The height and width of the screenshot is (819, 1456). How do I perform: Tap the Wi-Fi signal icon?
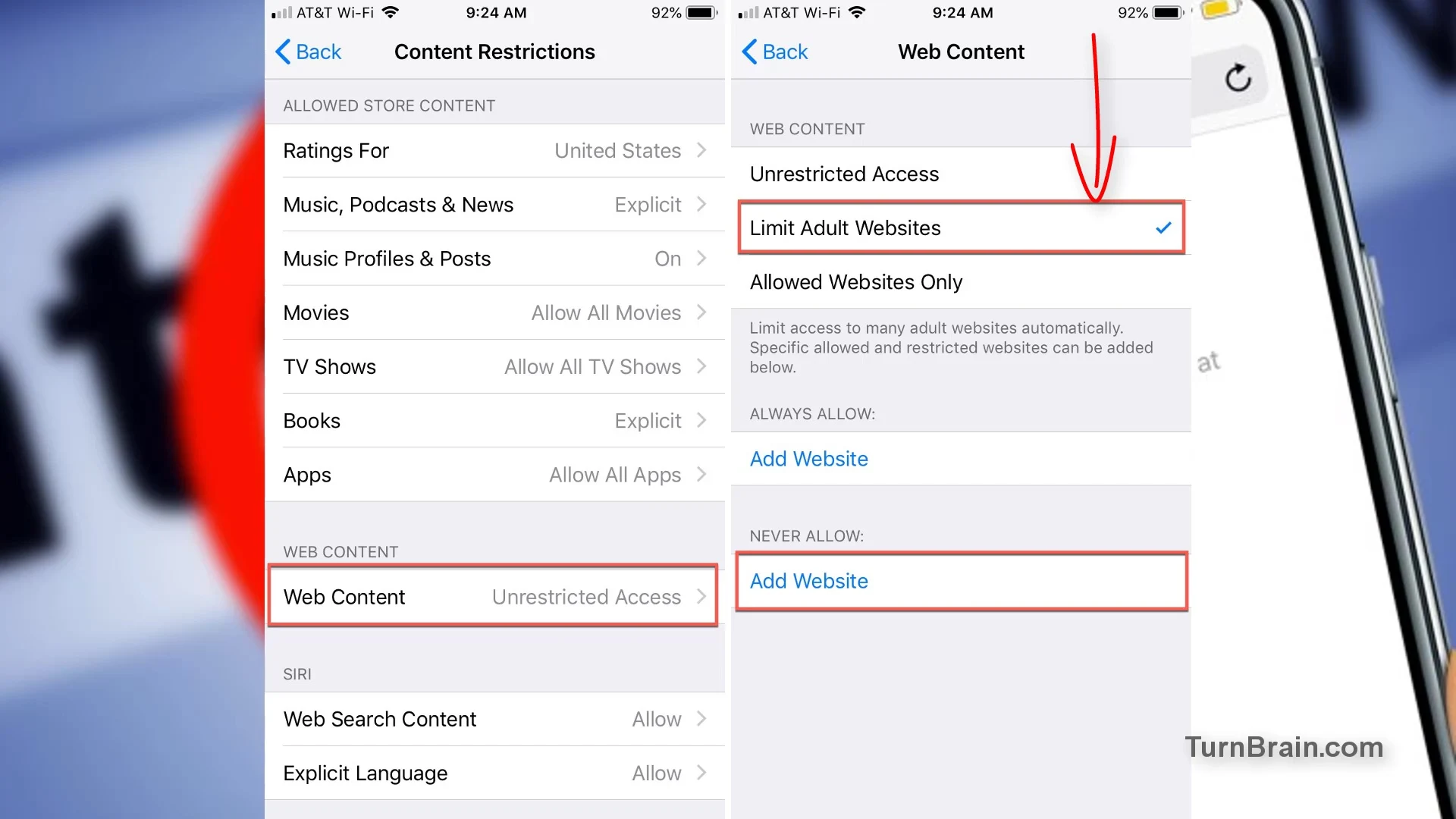click(388, 12)
